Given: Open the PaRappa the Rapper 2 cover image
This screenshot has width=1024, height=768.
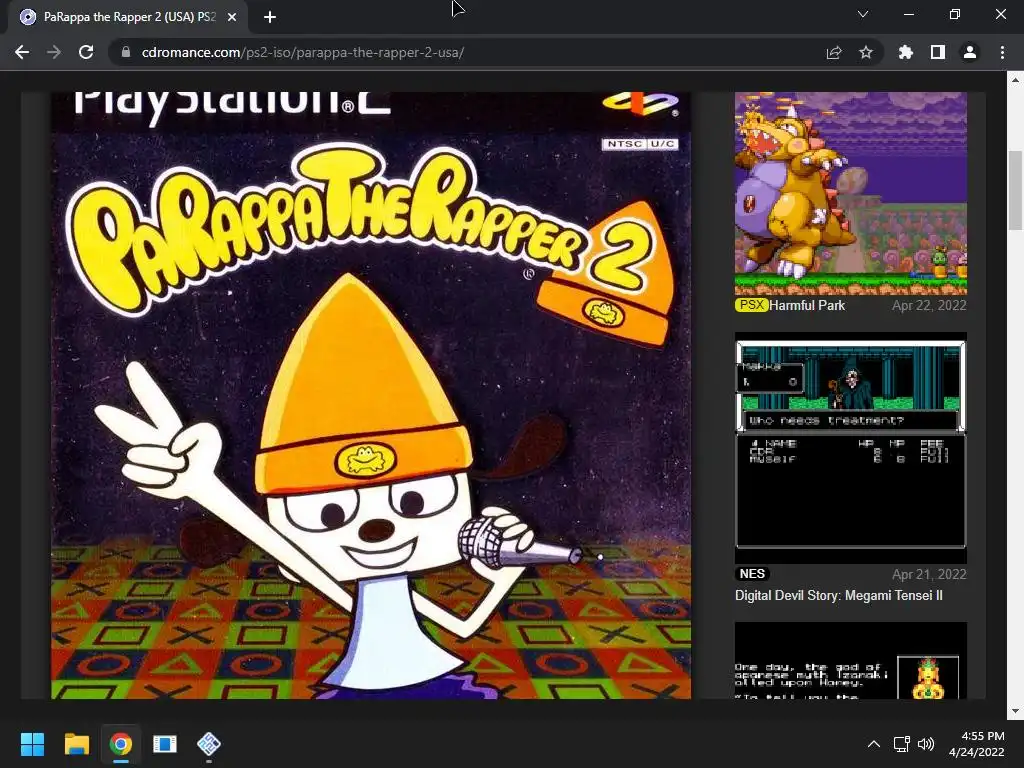Looking at the screenshot, I should point(371,395).
